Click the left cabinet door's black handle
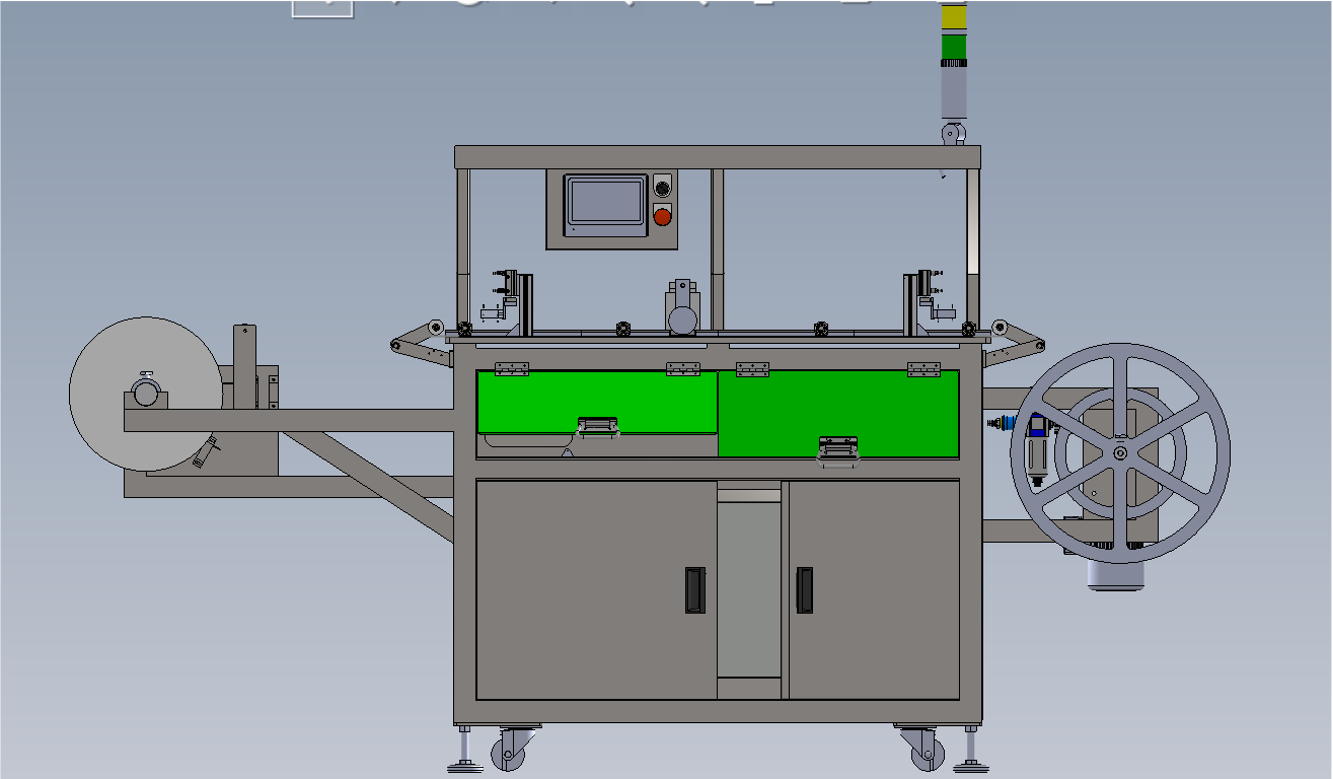 click(694, 590)
